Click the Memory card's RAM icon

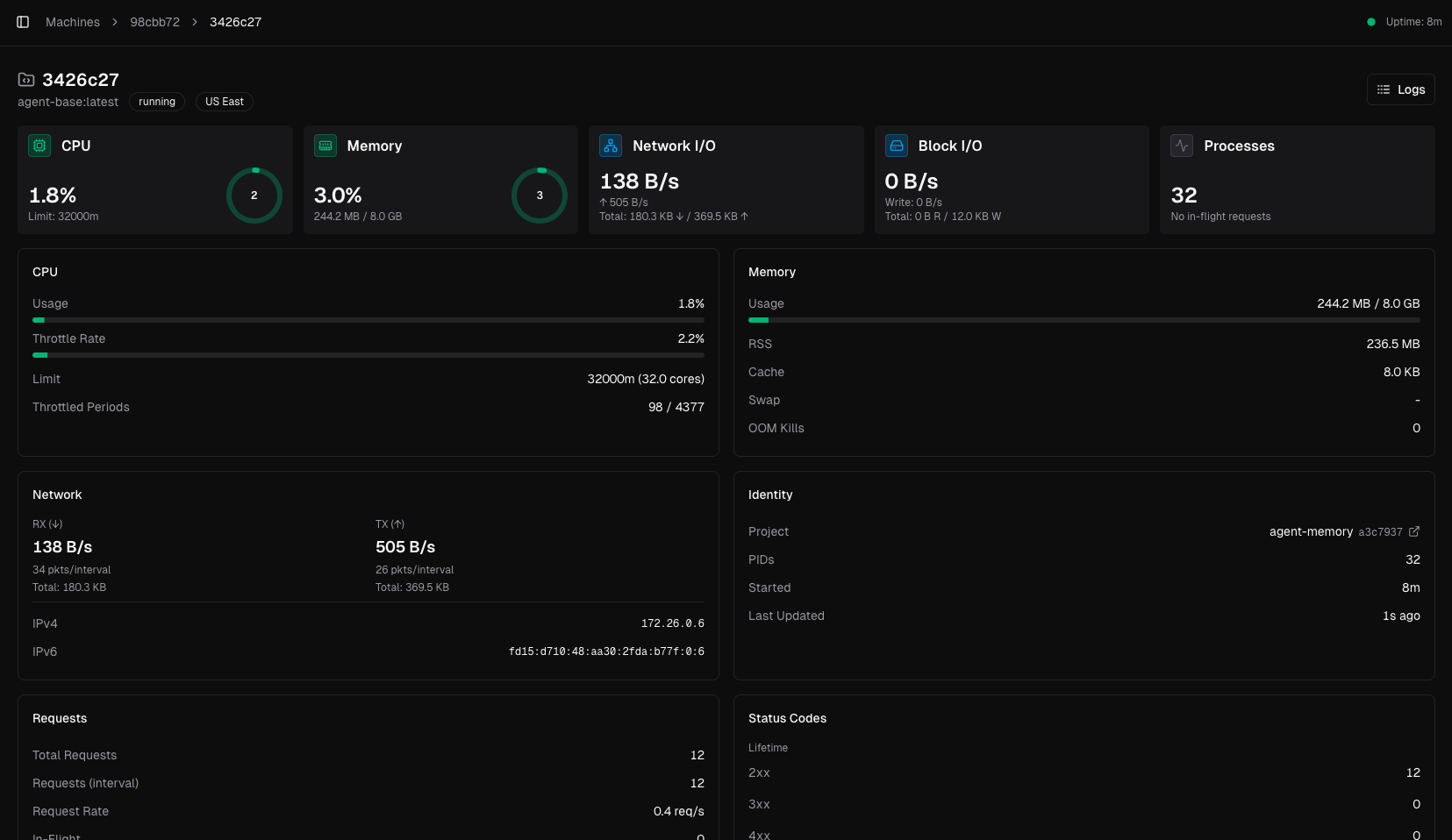(325, 146)
